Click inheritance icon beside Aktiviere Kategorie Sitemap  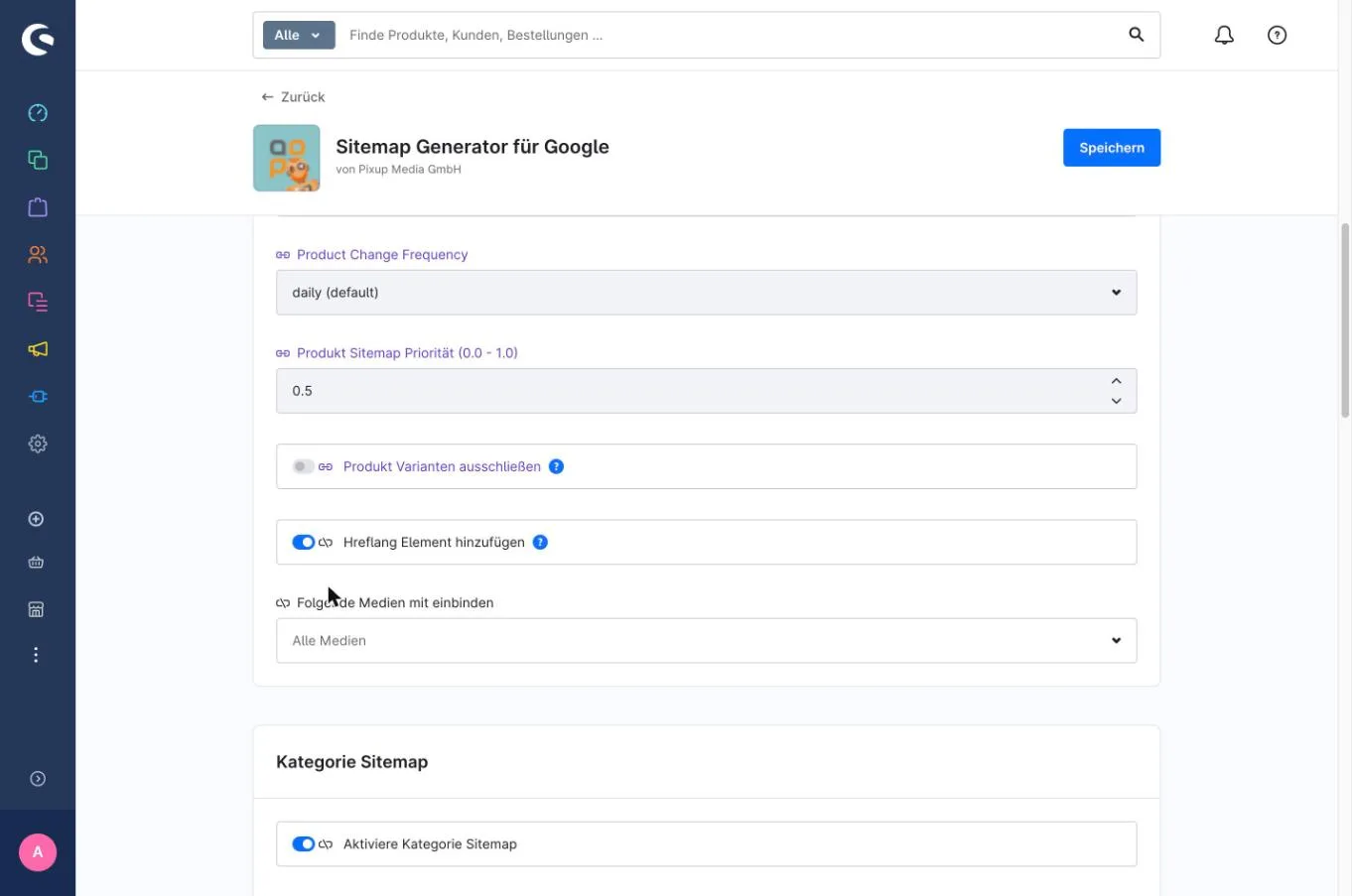(x=326, y=844)
